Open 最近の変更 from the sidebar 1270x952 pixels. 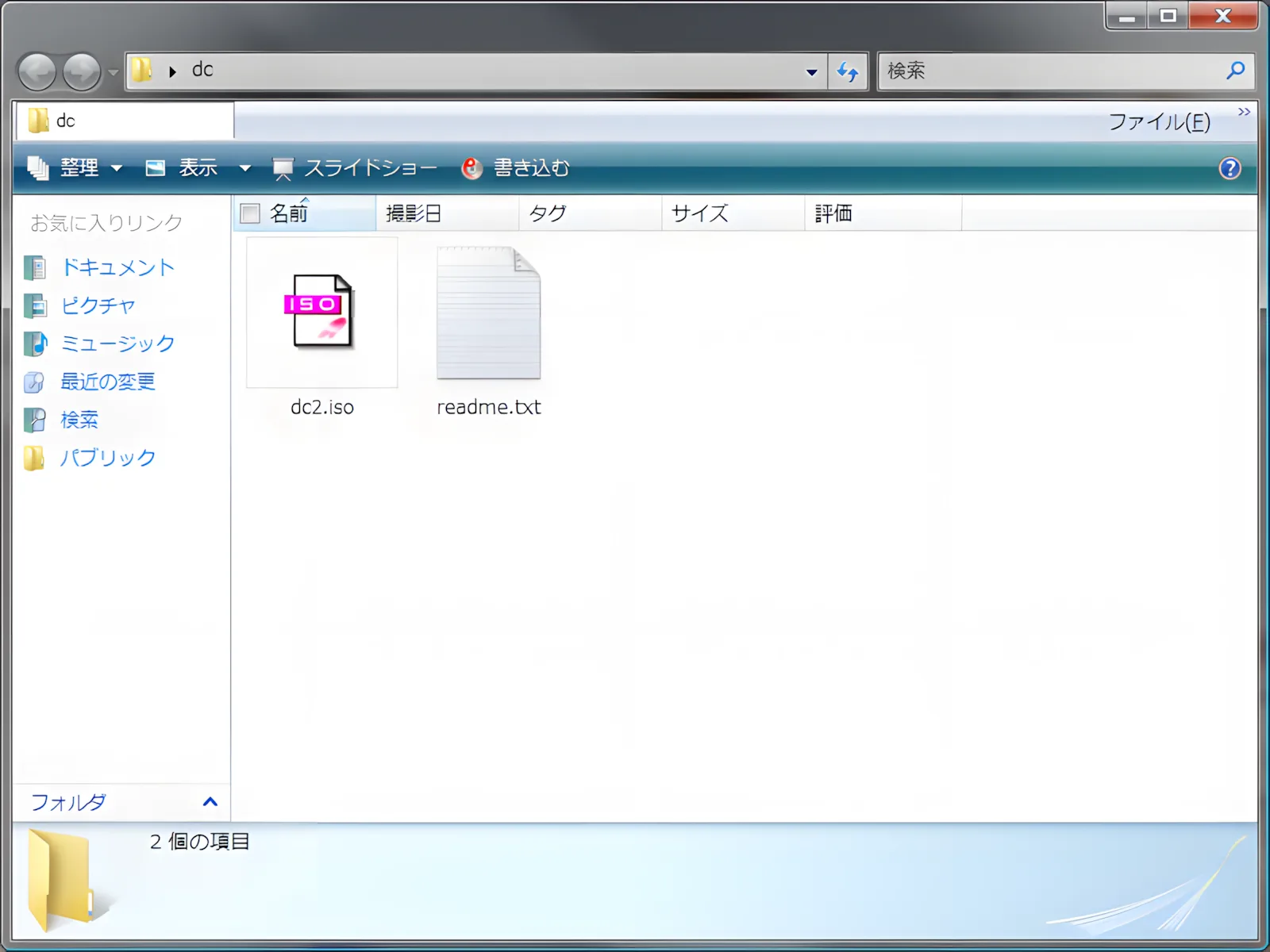pyautogui.click(x=106, y=382)
